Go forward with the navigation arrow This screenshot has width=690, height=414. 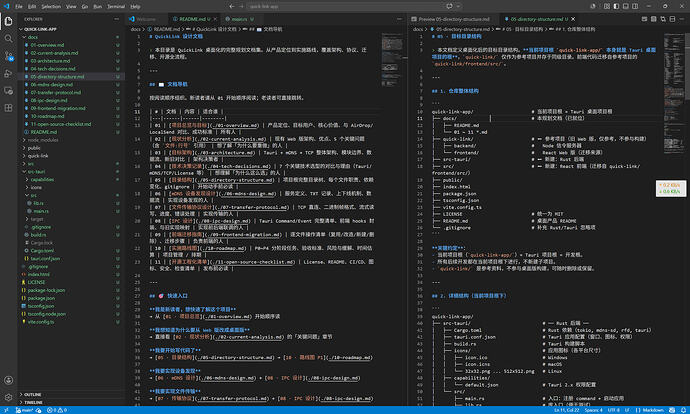click(241, 6)
